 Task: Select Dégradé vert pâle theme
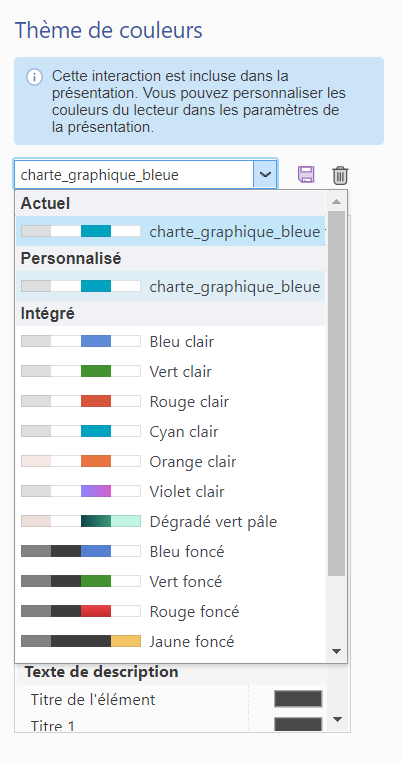[x=171, y=521]
